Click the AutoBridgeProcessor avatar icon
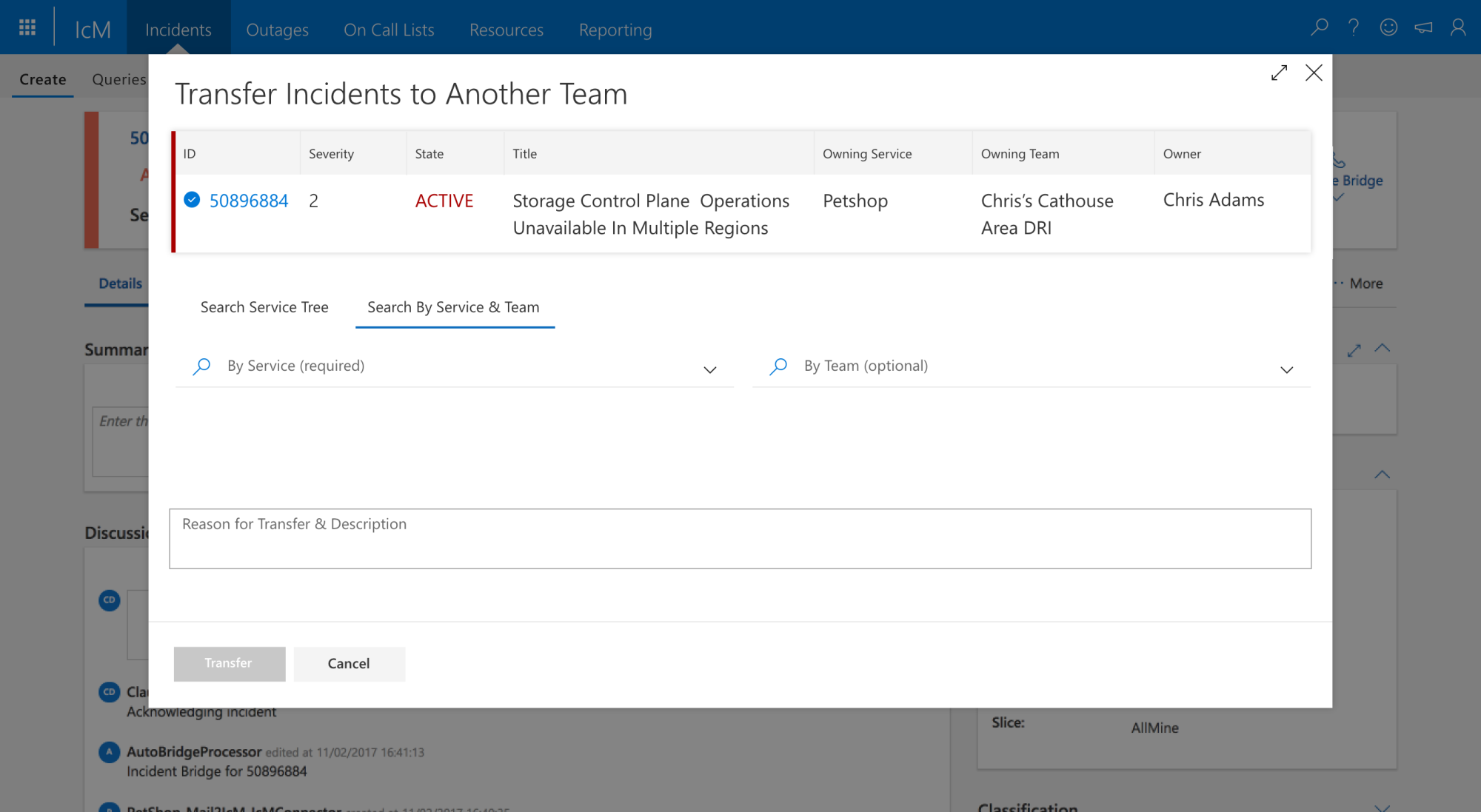Image resolution: width=1481 pixels, height=812 pixels. click(109, 752)
